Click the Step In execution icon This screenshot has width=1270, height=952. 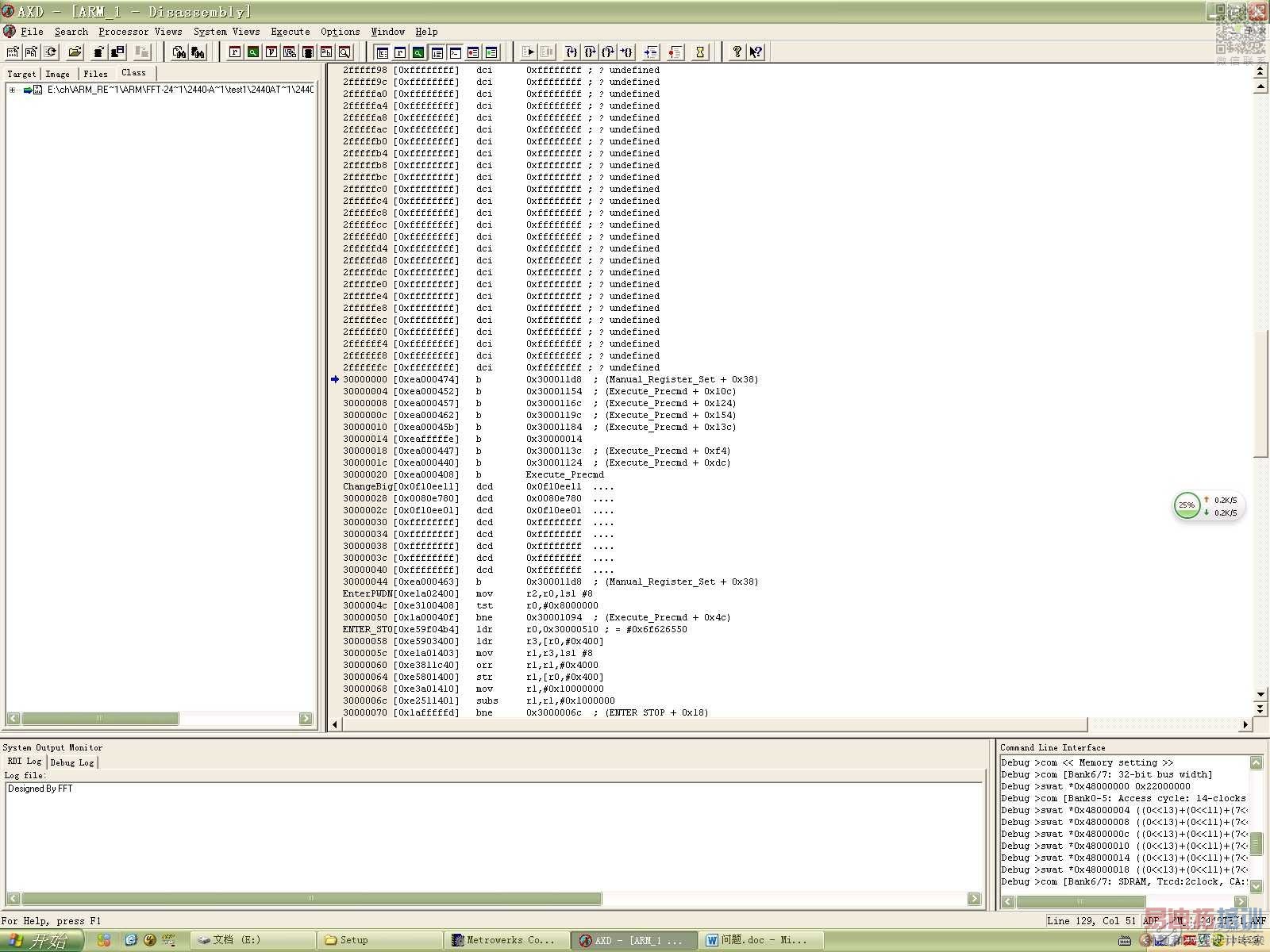[571, 52]
